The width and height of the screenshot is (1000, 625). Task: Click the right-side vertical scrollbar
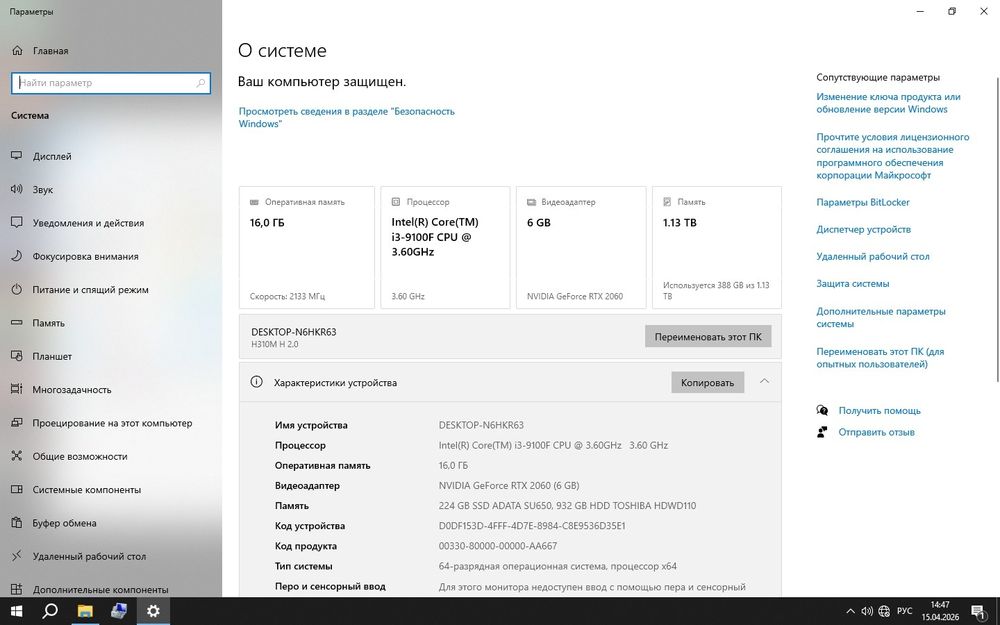click(x=997, y=230)
